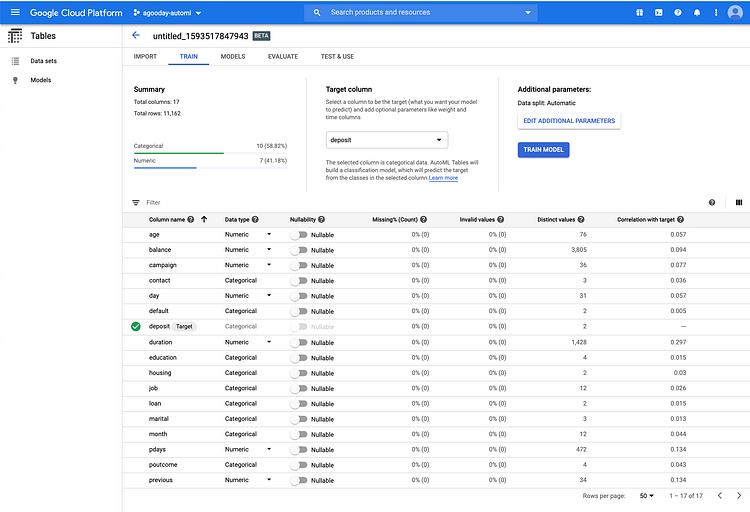This screenshot has width=750, height=512.
Task: Open data type dropdown for age
Action: (269, 234)
